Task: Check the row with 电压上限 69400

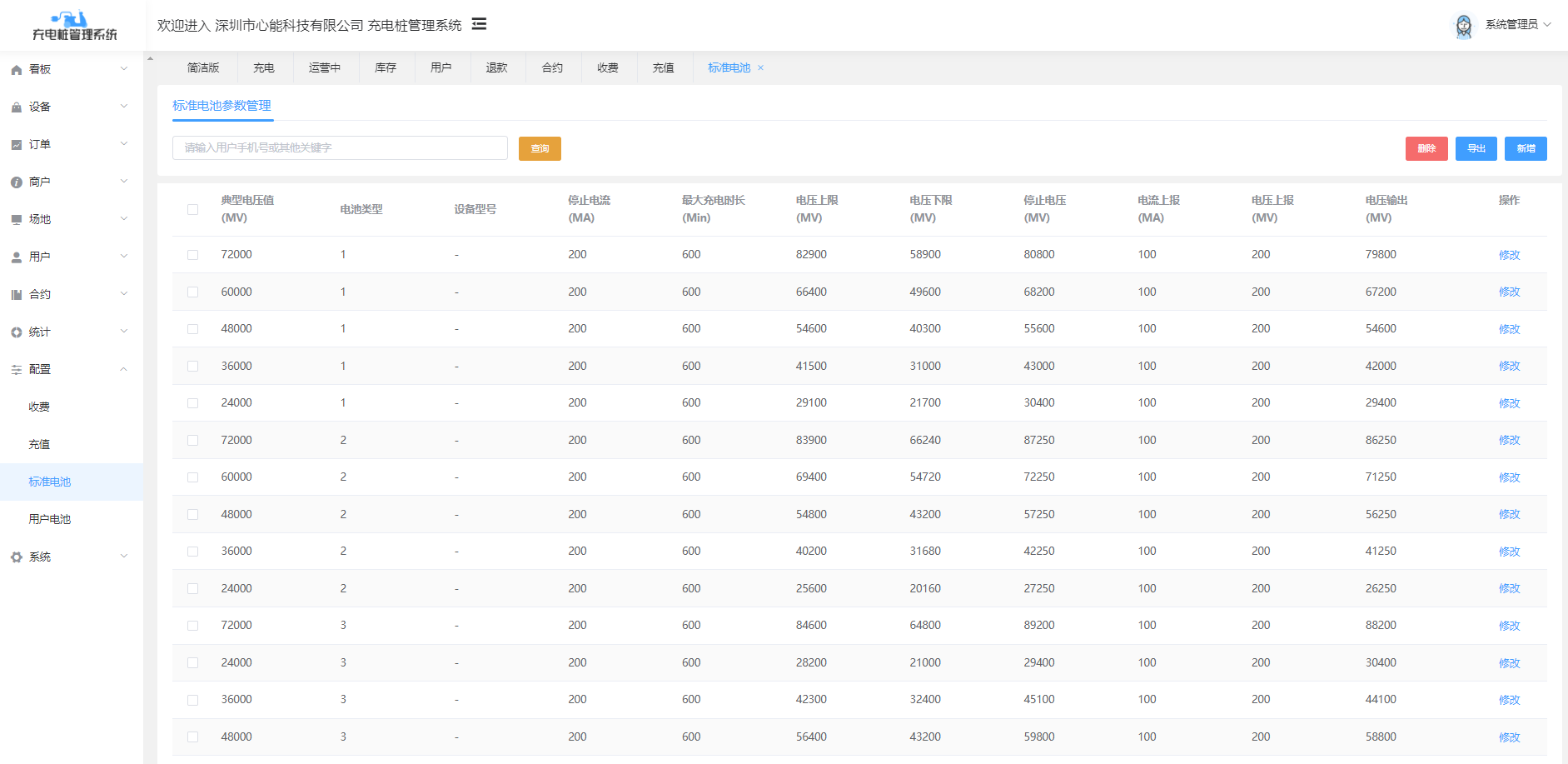Action: (193, 477)
